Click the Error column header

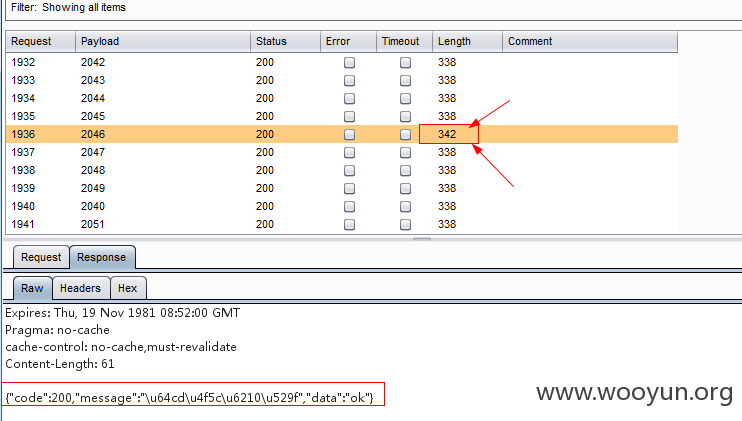pyautogui.click(x=348, y=42)
